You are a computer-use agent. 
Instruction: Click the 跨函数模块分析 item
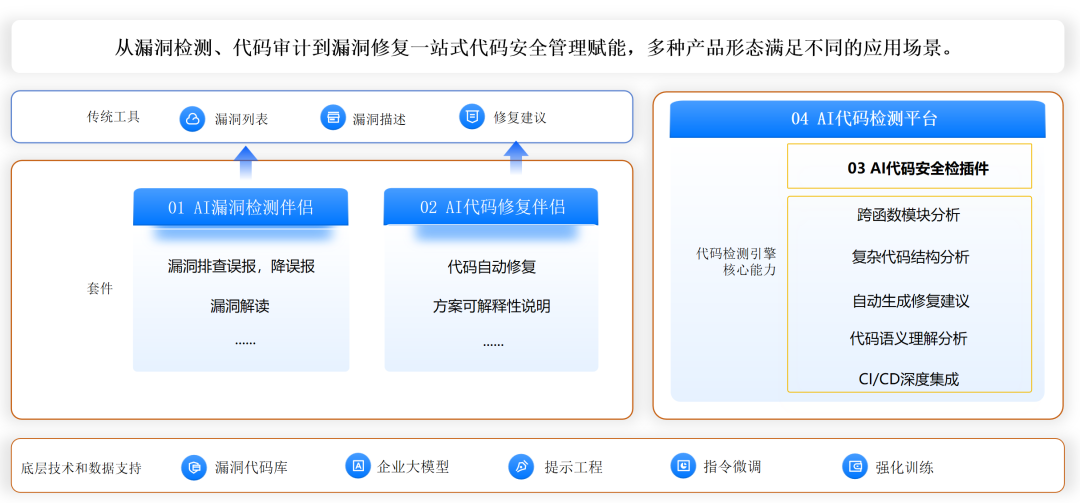909,215
